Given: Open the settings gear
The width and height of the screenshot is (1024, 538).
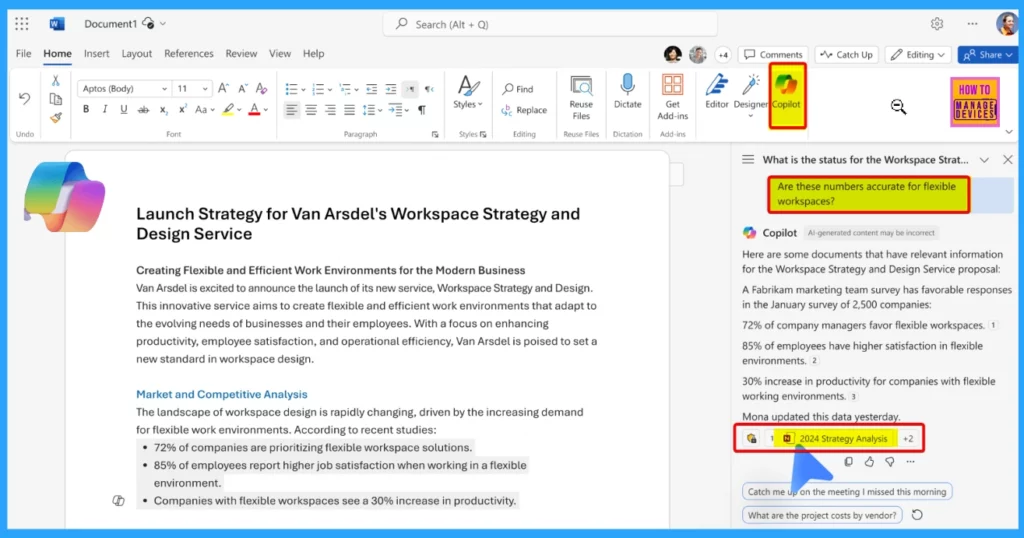Looking at the screenshot, I should (937, 24).
